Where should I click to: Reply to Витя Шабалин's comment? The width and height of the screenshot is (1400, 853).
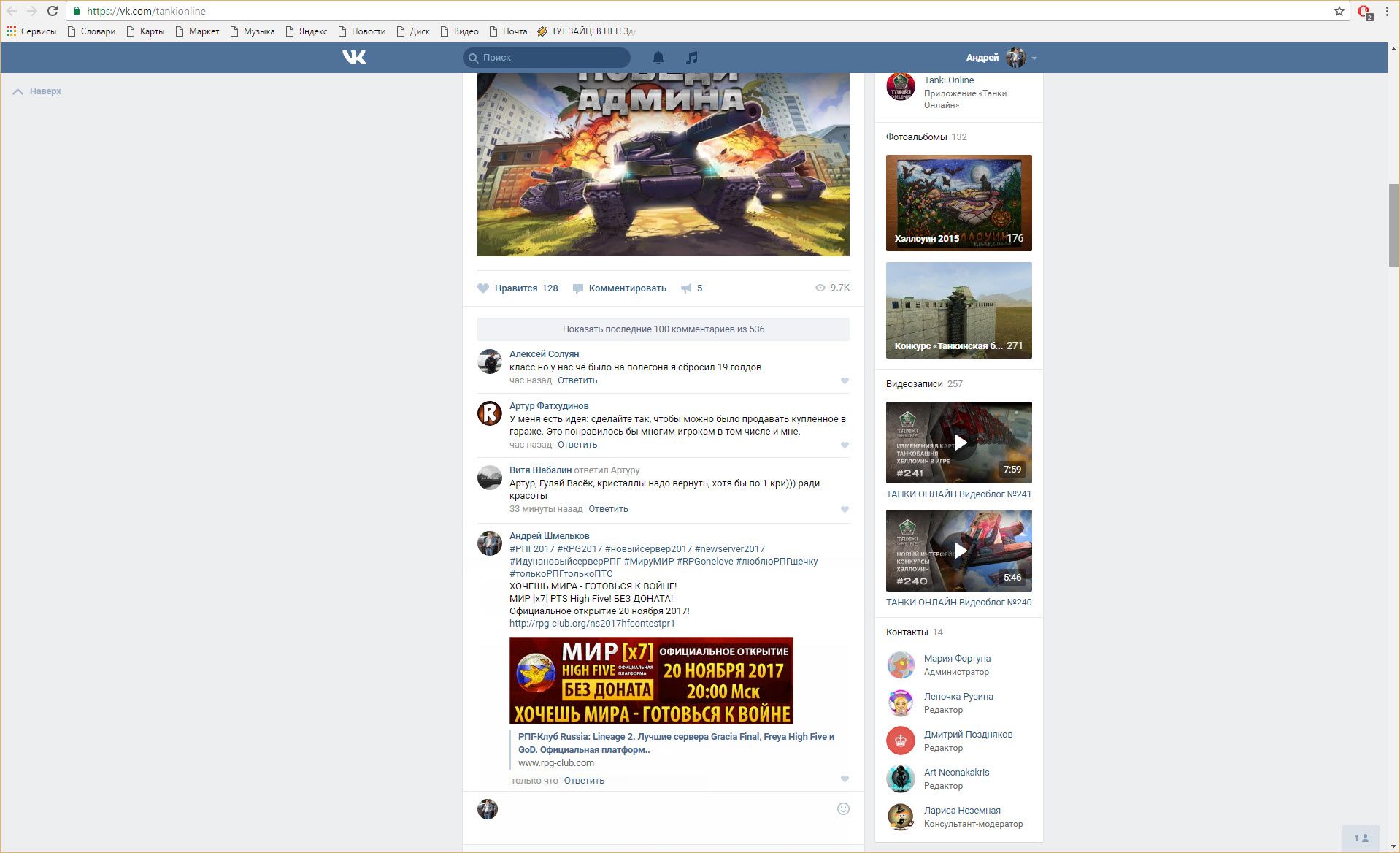click(608, 509)
